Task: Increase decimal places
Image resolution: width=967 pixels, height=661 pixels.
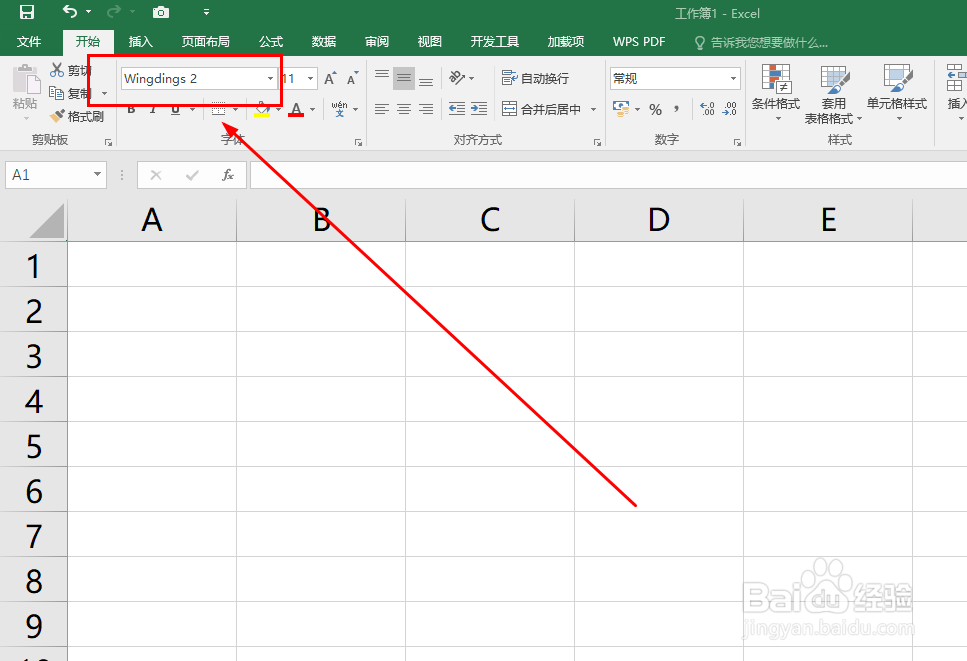Action: [707, 109]
